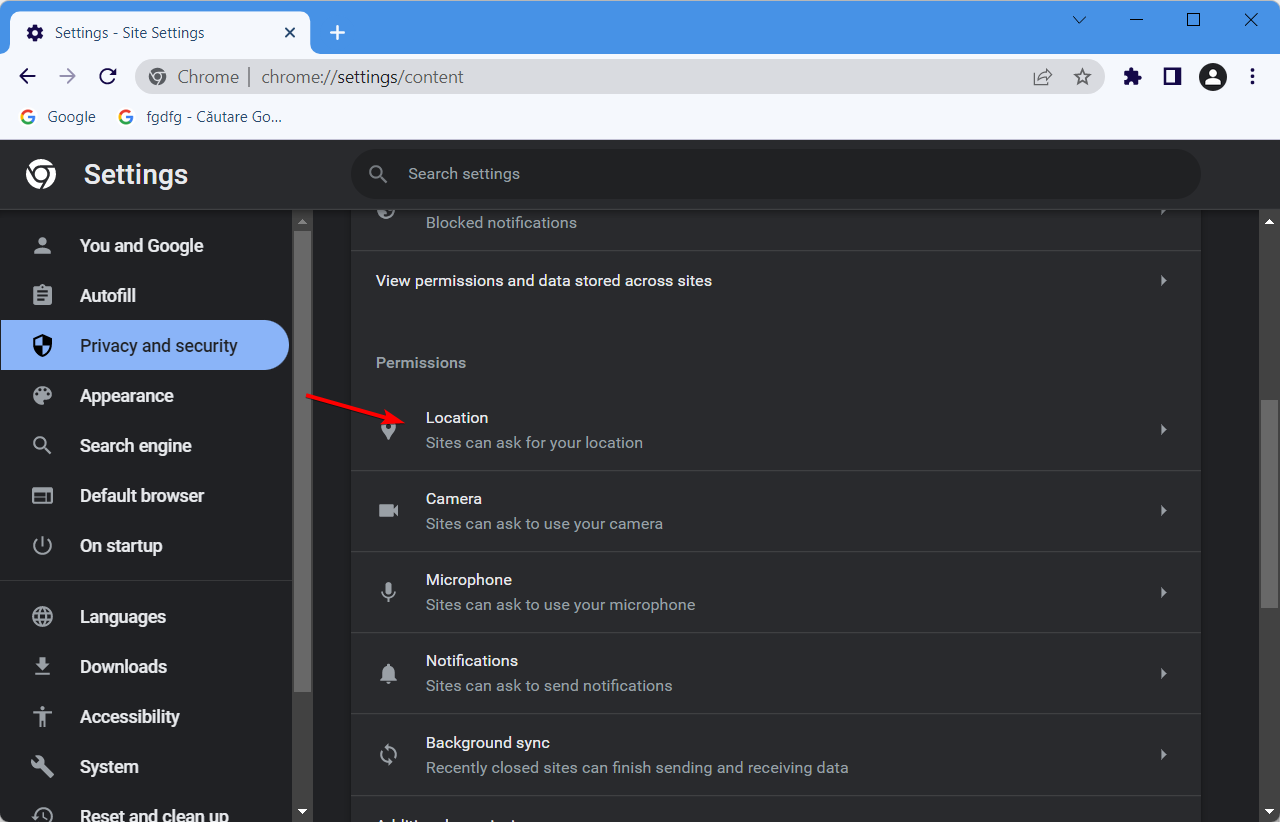The width and height of the screenshot is (1280, 822).
Task: Open View permissions and data stored across sites
Action: (775, 281)
